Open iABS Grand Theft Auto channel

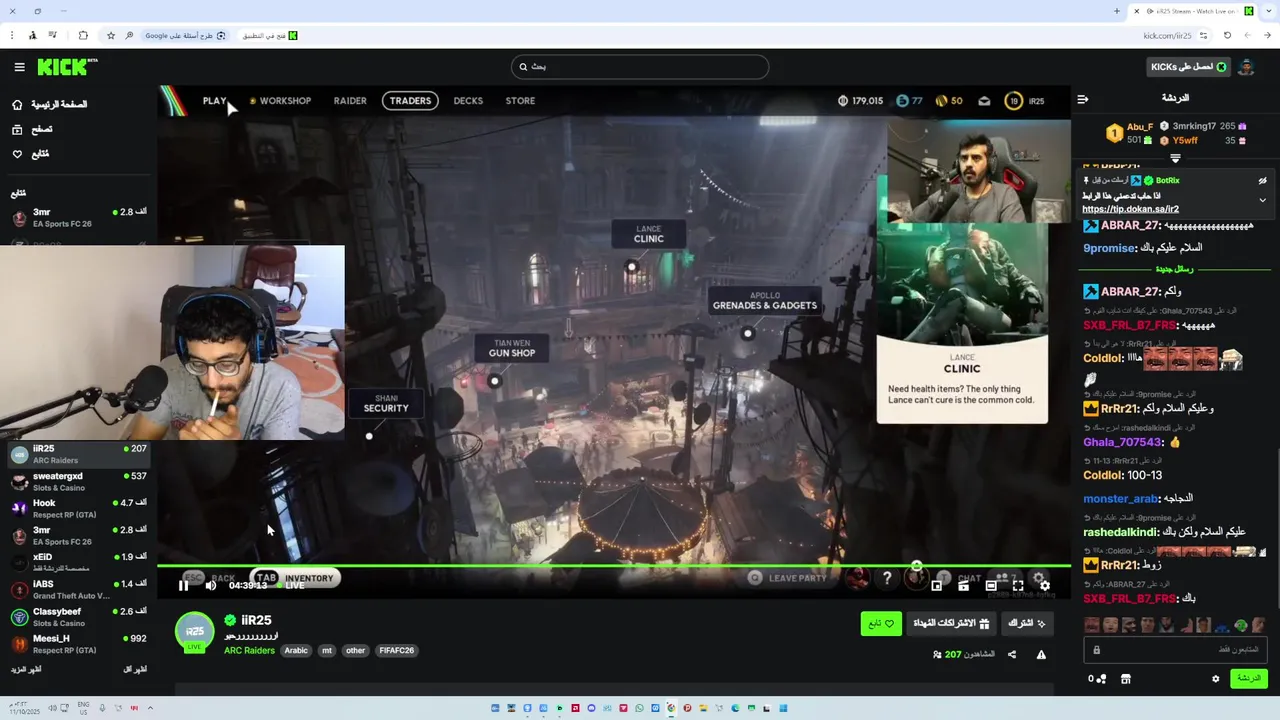(x=78, y=589)
